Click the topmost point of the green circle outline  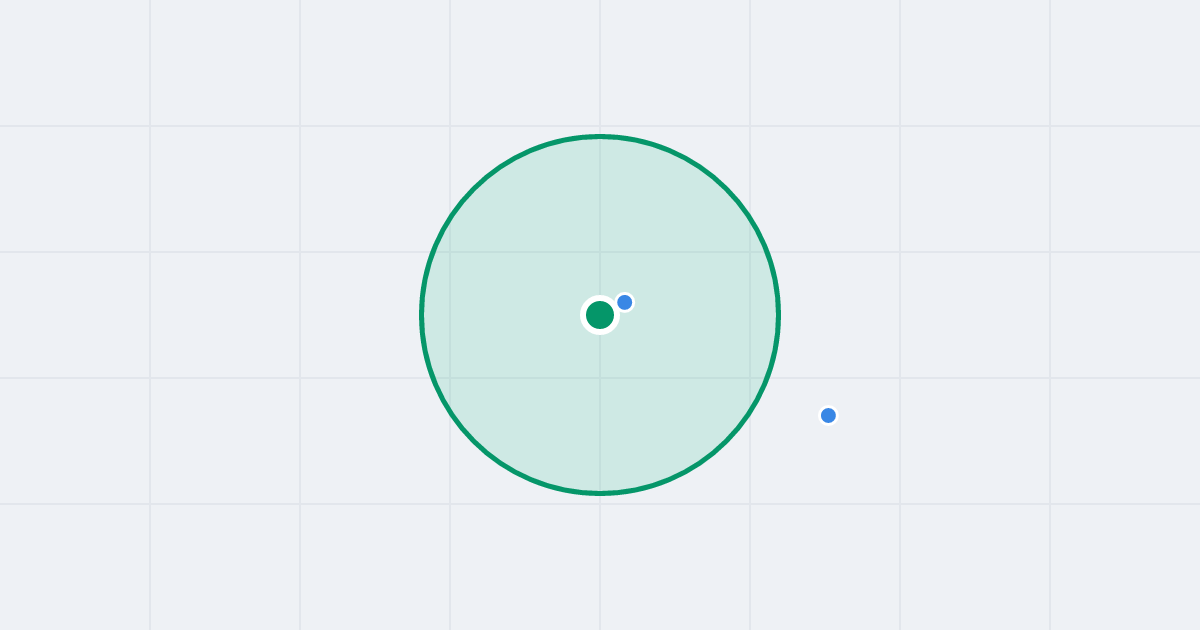(600, 136)
